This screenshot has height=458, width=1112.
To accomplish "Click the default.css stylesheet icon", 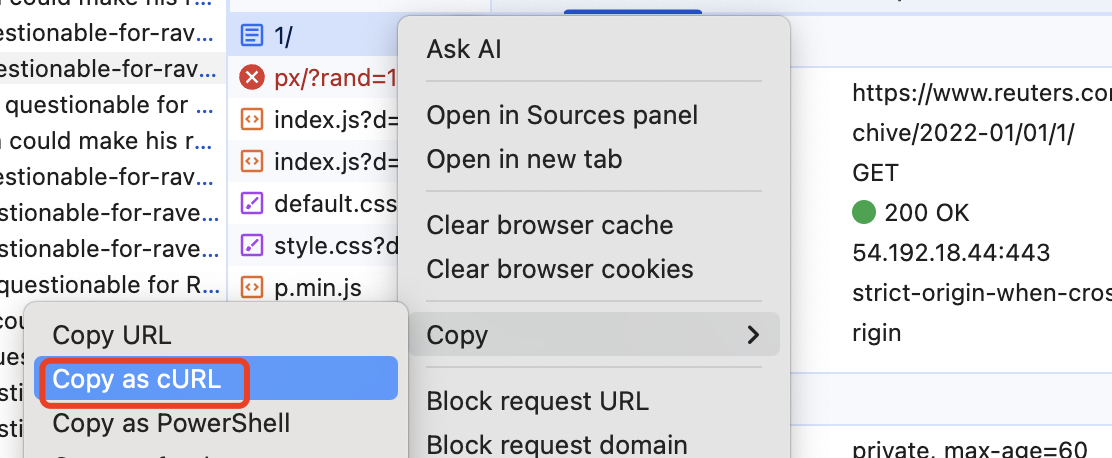I will click(x=252, y=204).
